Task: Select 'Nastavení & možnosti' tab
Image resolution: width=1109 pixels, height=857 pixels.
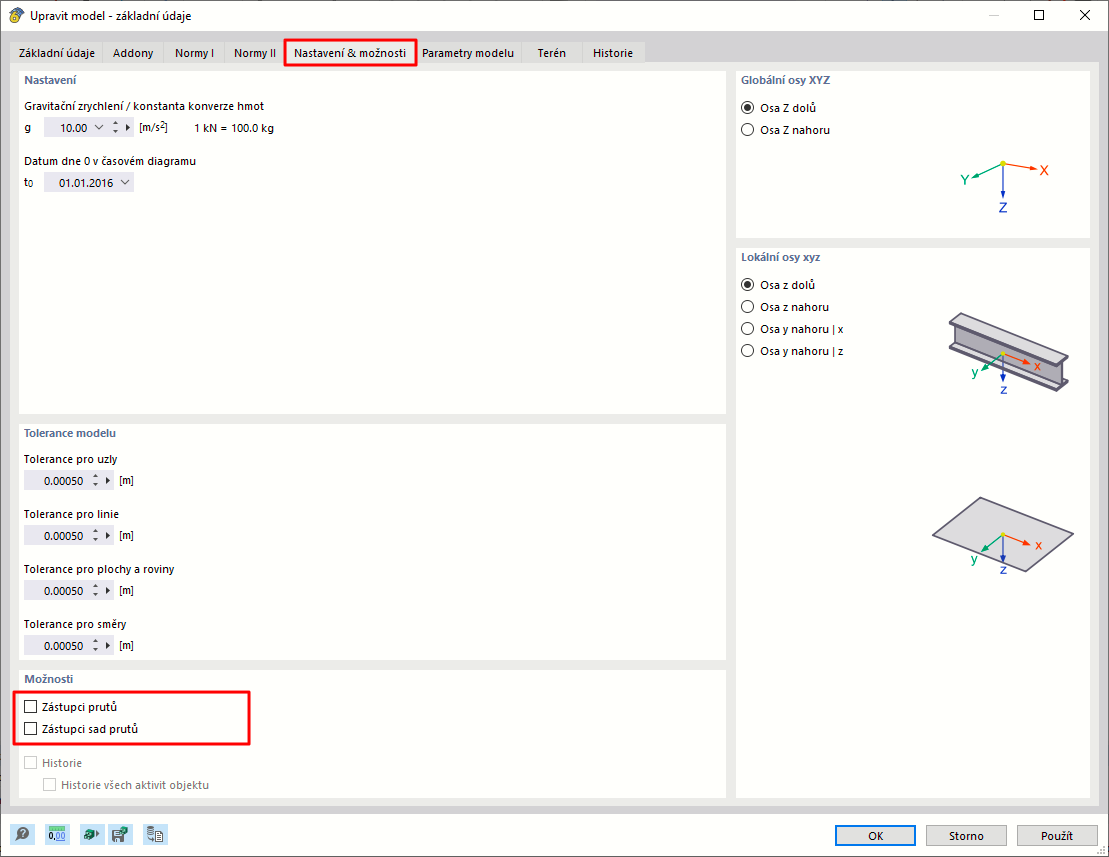Action: 350,53
